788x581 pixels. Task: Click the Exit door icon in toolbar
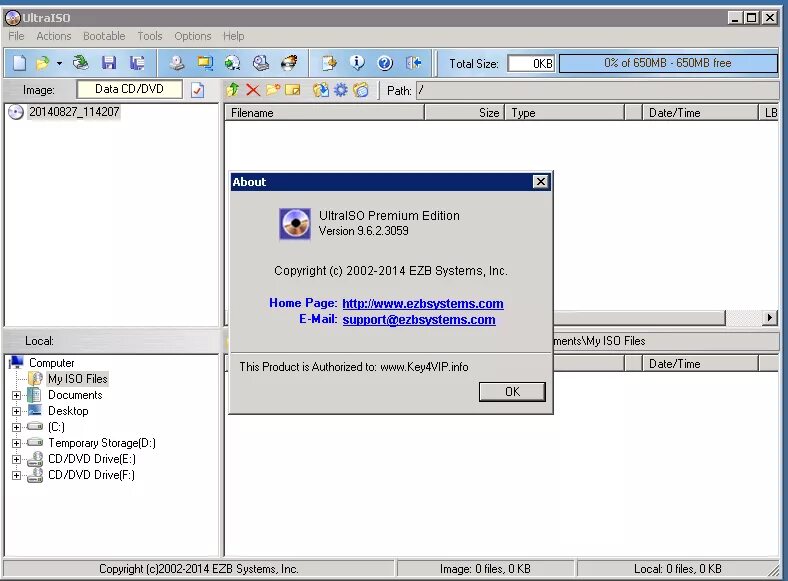pos(414,63)
